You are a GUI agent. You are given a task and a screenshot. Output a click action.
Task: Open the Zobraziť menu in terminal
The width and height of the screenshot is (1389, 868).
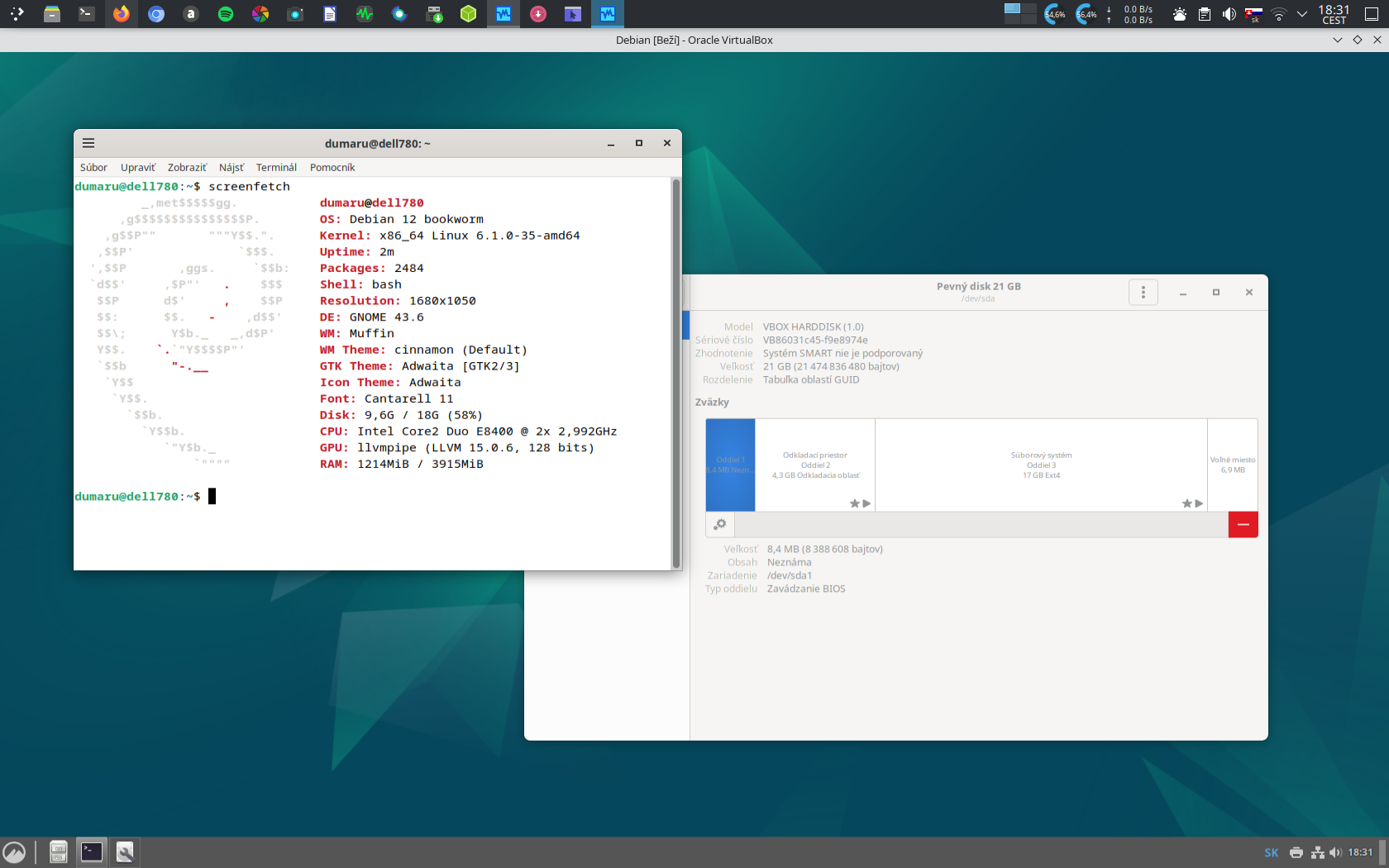point(187,167)
